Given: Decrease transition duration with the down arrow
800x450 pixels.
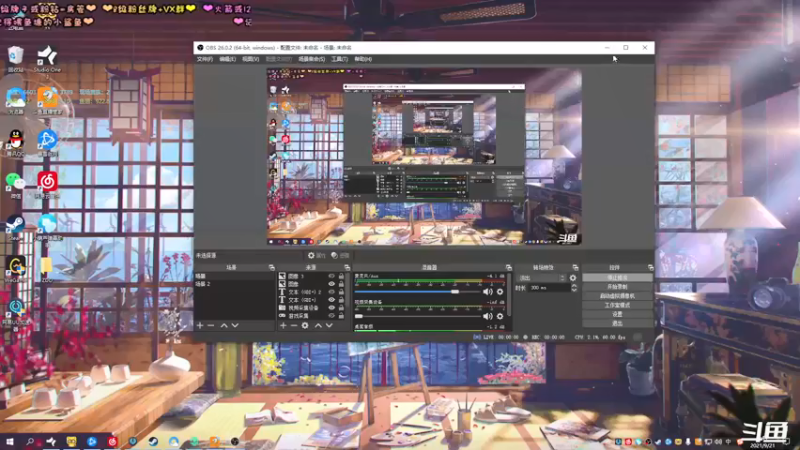Looking at the screenshot, I should (574, 290).
